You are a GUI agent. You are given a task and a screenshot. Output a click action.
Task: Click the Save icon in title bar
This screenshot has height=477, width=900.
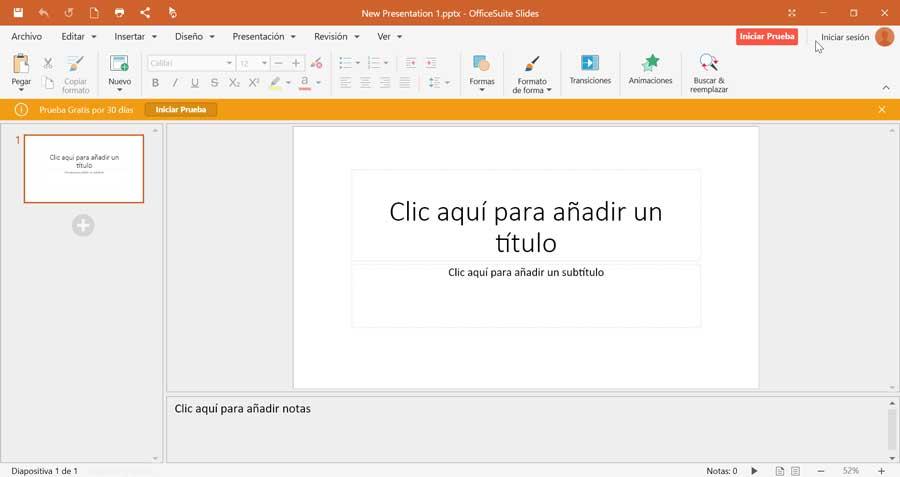(18, 13)
